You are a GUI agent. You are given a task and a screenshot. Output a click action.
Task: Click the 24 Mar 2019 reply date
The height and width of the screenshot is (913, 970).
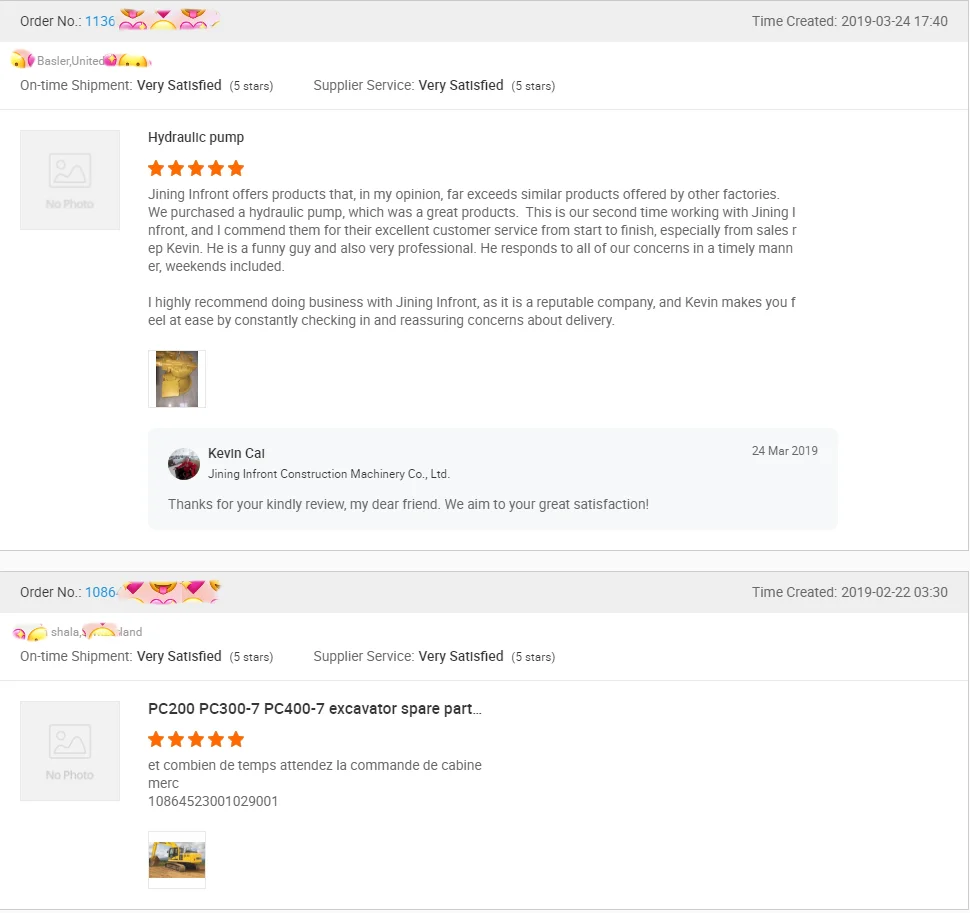(784, 451)
